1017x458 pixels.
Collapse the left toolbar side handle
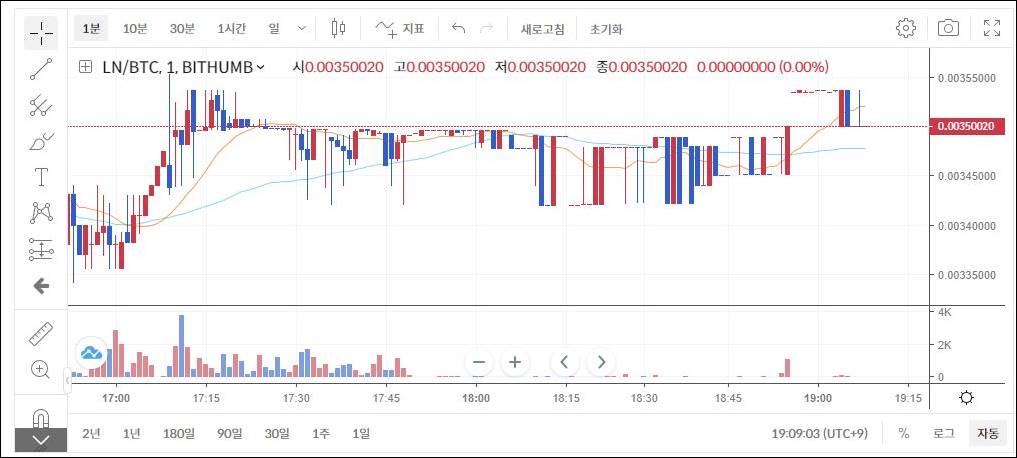[x=67, y=381]
